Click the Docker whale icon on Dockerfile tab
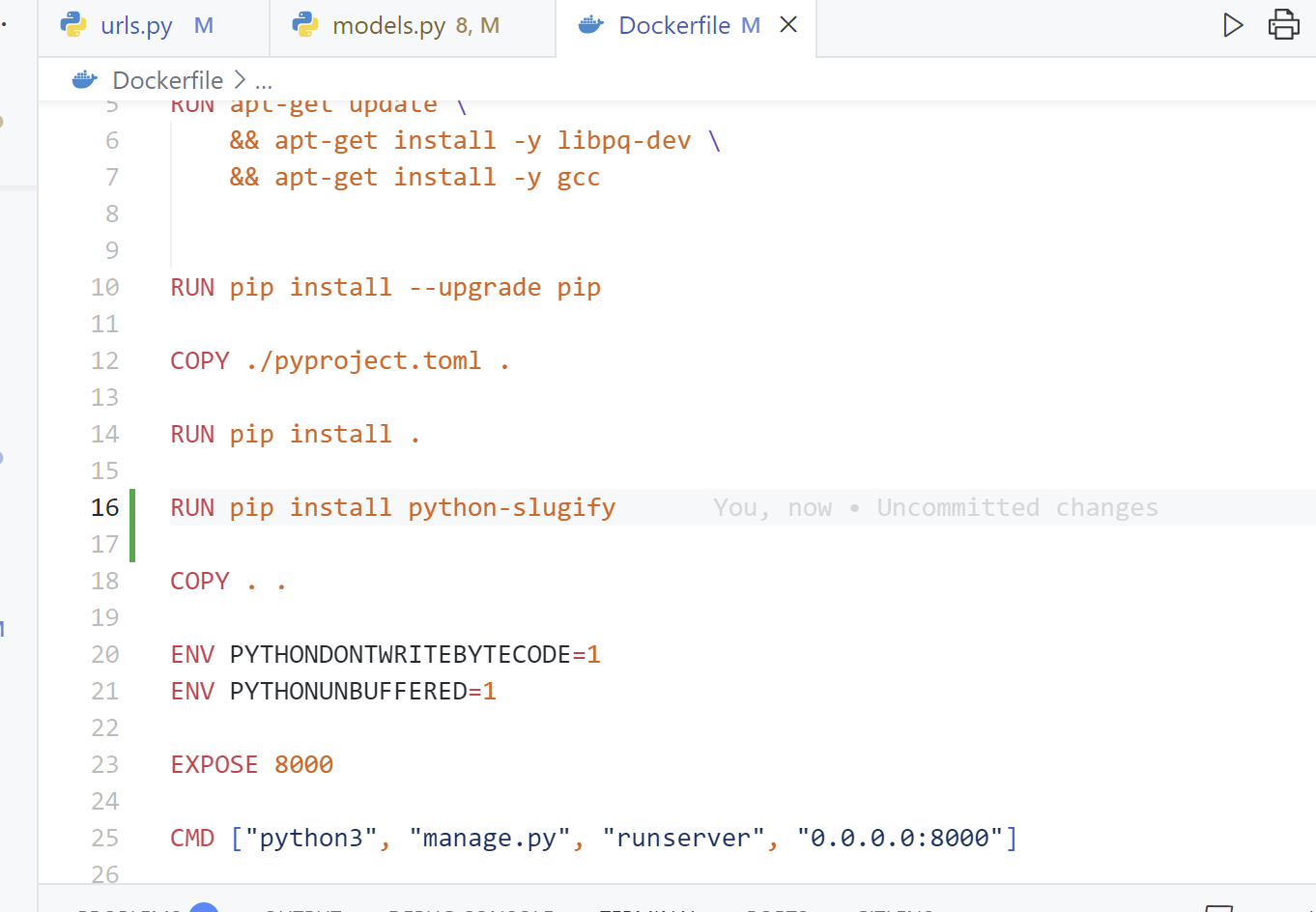 [x=591, y=25]
